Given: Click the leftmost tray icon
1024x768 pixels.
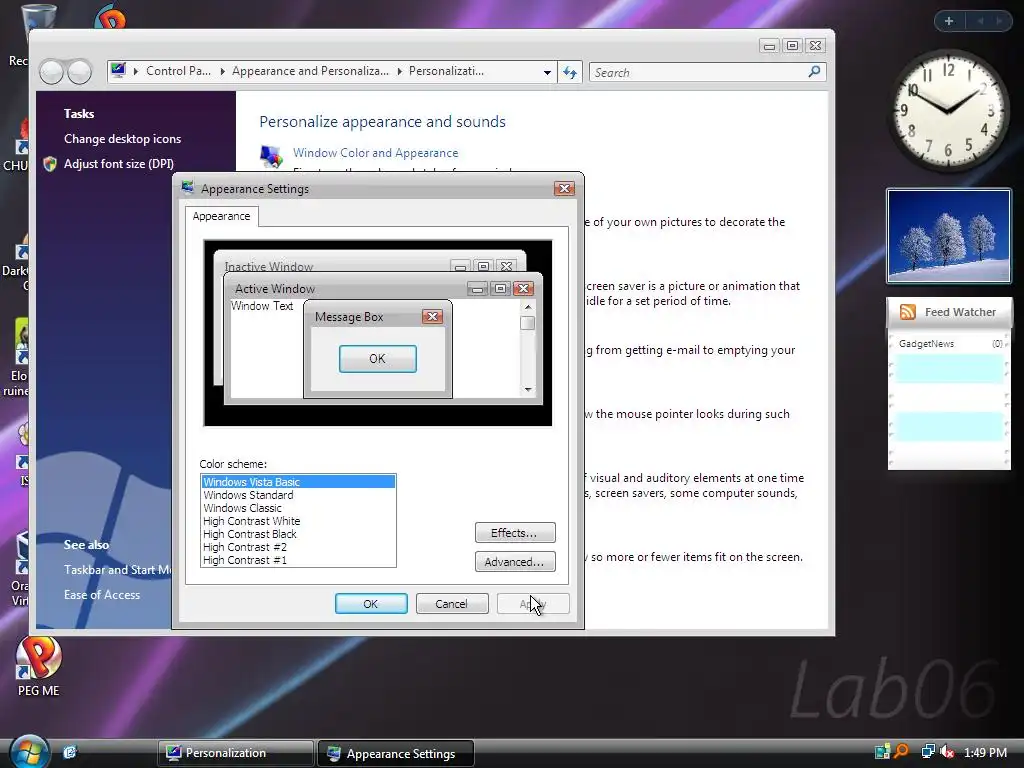Looking at the screenshot, I should (x=882, y=752).
